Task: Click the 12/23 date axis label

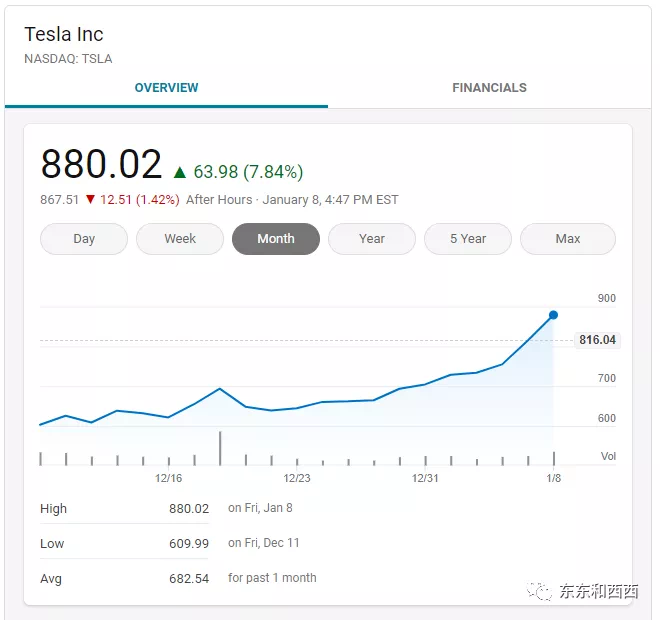Action: click(x=297, y=478)
